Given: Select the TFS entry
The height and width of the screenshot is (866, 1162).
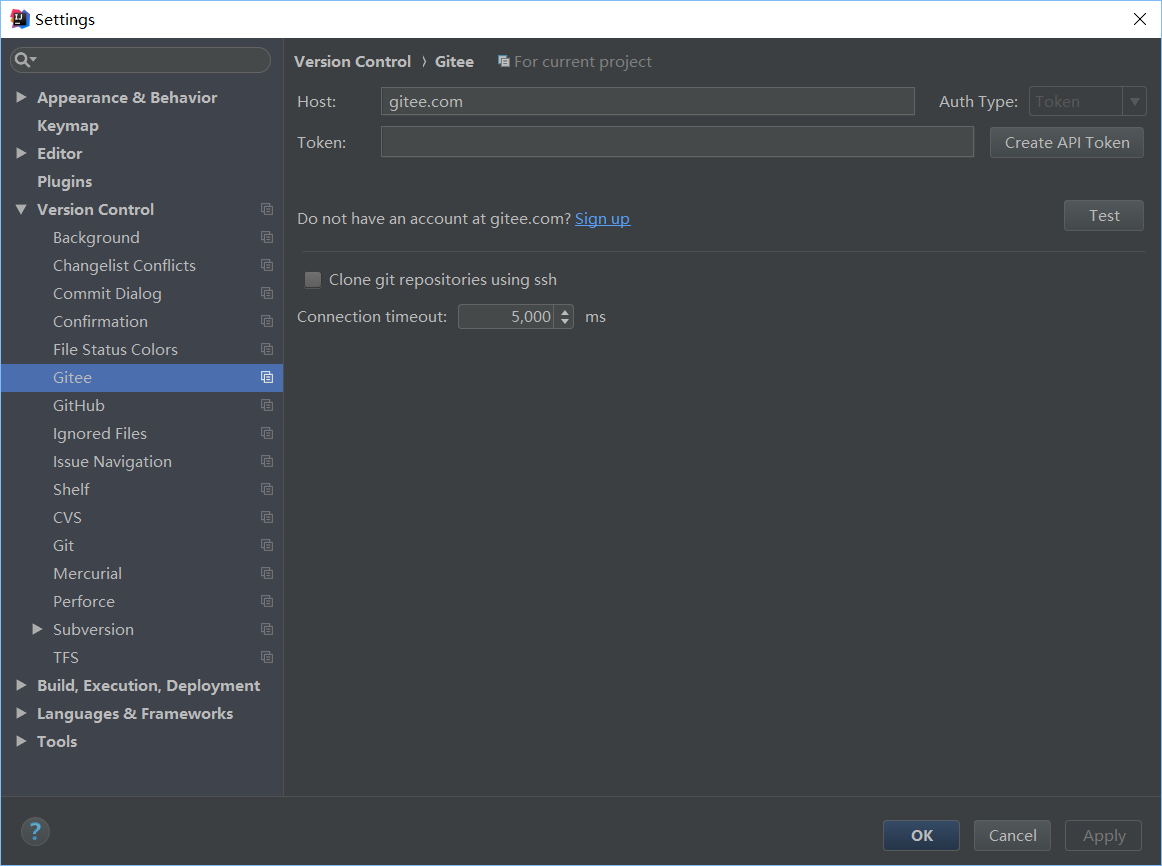Looking at the screenshot, I should pyautogui.click(x=65, y=658).
